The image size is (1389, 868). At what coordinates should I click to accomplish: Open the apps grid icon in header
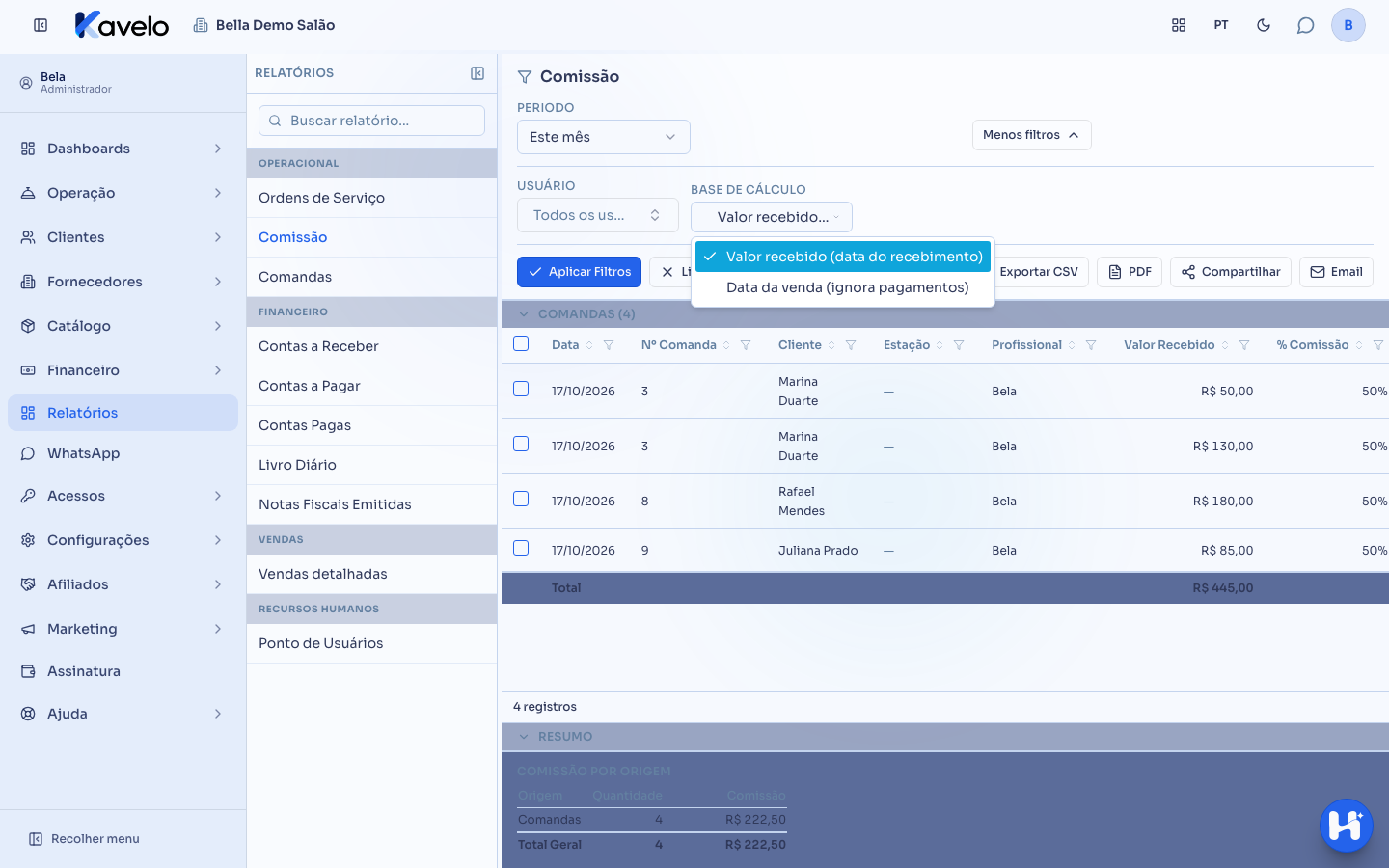tap(1179, 25)
